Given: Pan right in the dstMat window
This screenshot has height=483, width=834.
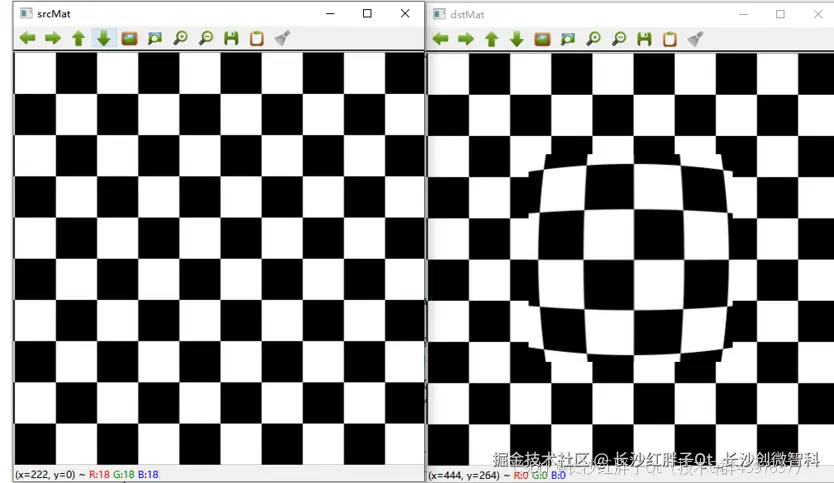Looking at the screenshot, I should pos(466,39).
